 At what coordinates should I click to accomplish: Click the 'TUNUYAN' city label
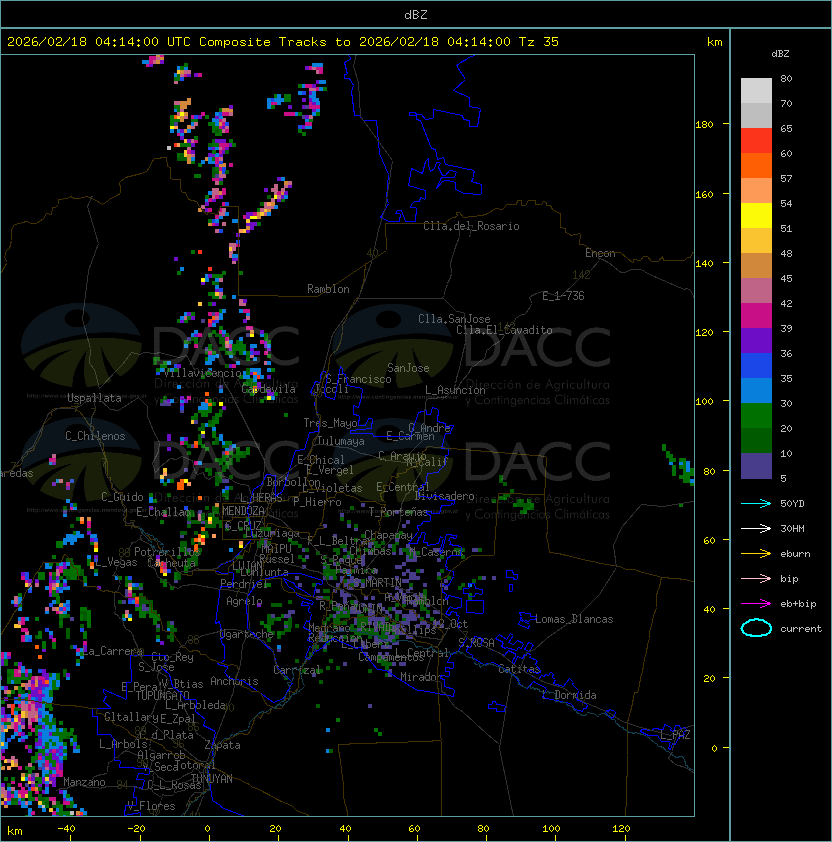(x=212, y=779)
